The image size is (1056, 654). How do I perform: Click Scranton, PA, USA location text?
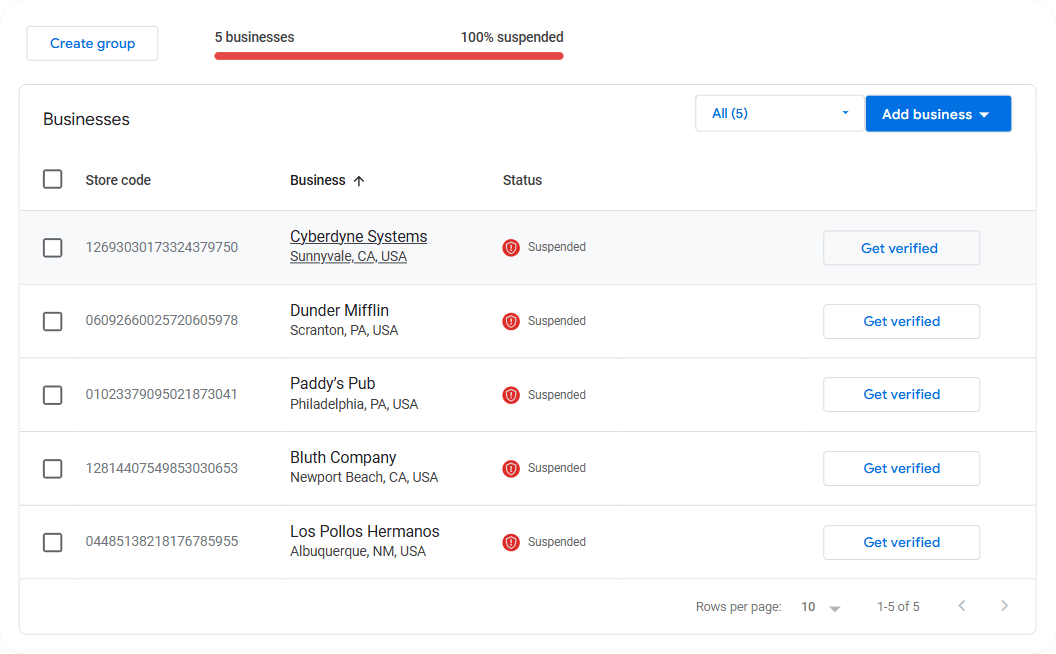tap(344, 331)
